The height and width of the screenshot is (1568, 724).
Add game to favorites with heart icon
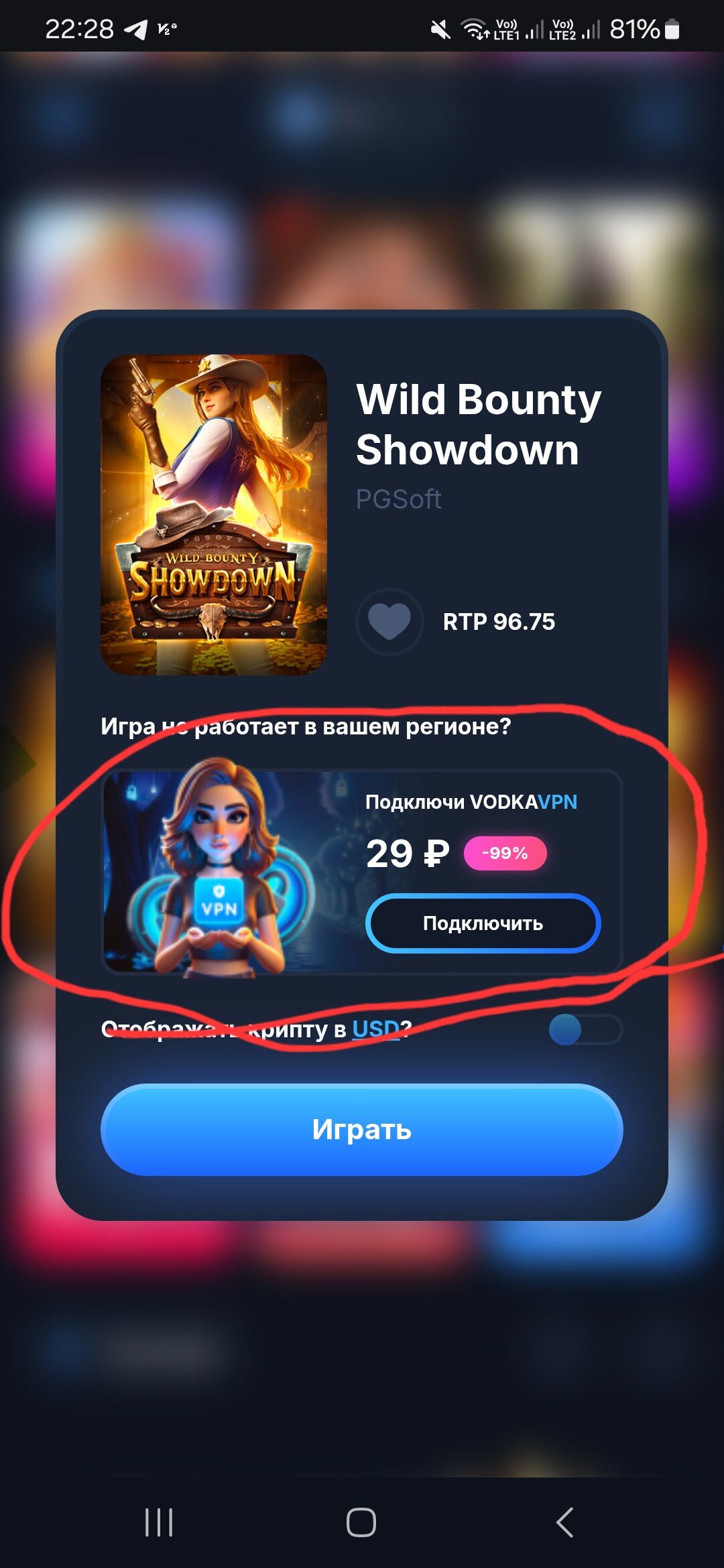(x=389, y=621)
